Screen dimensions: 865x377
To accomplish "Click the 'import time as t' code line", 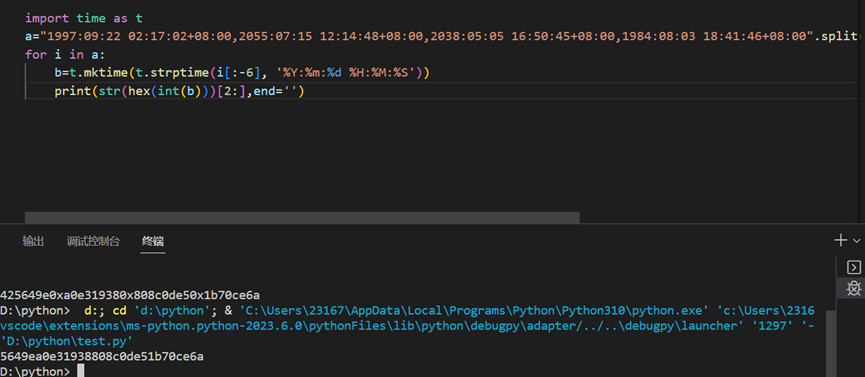I will [84, 18].
